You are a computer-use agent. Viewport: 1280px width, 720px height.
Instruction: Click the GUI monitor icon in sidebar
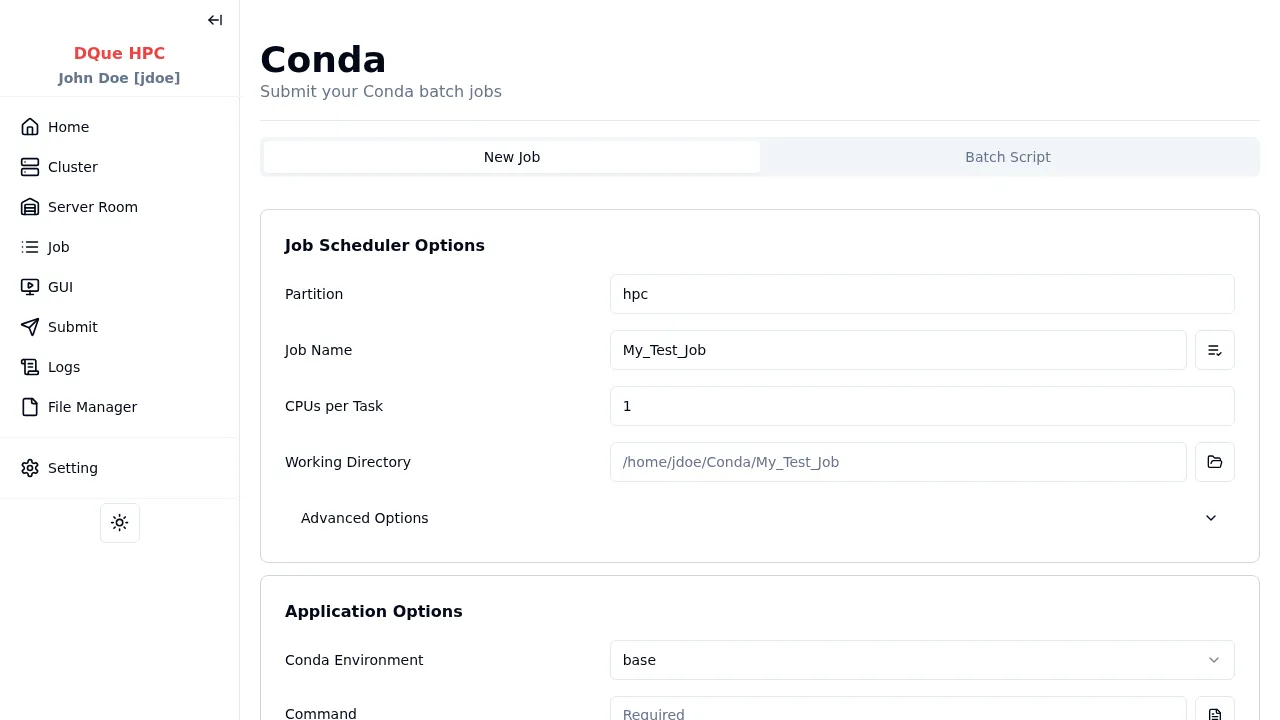pyautogui.click(x=30, y=287)
